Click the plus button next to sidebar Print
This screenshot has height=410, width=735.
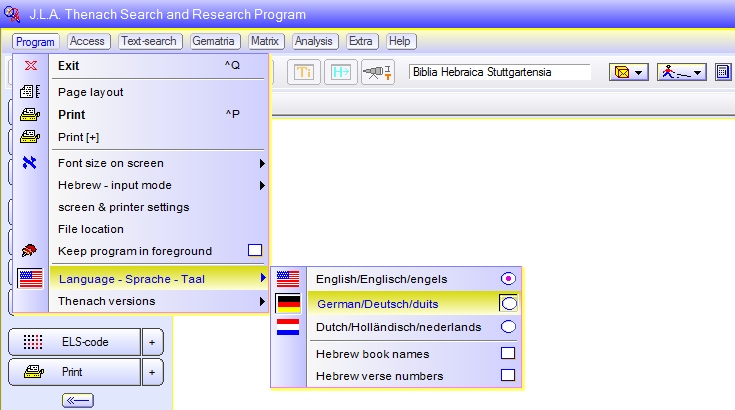pos(152,373)
